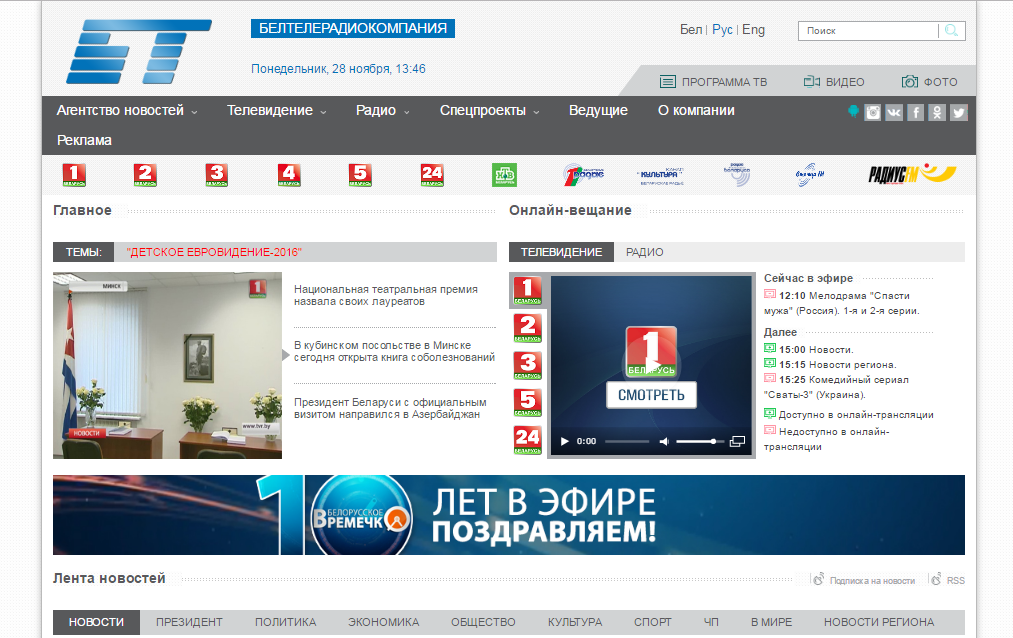Open Президент Беларуси Azerbaijan visit headline

(x=390, y=408)
